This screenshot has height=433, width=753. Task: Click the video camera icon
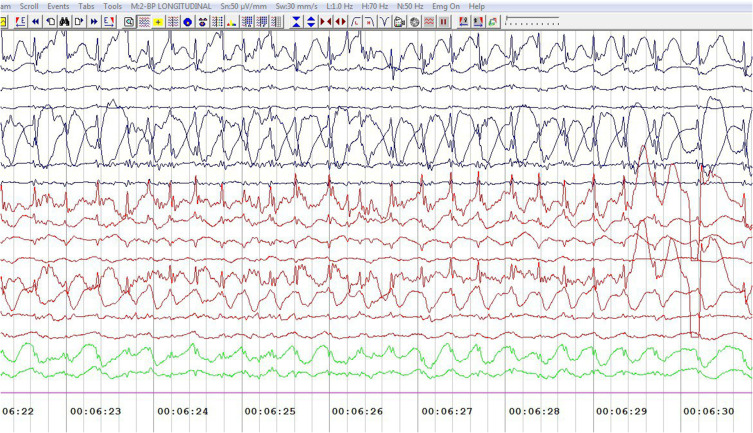pyautogui.click(x=399, y=21)
